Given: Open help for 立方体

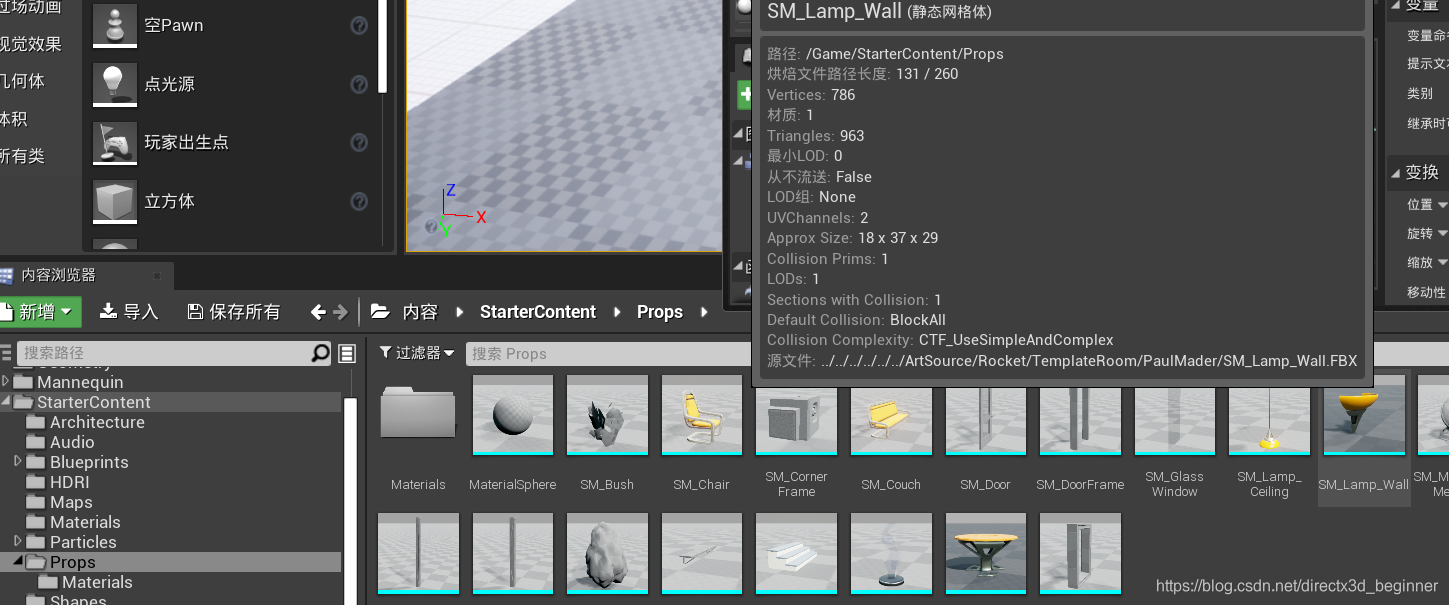Looking at the screenshot, I should tap(359, 202).
